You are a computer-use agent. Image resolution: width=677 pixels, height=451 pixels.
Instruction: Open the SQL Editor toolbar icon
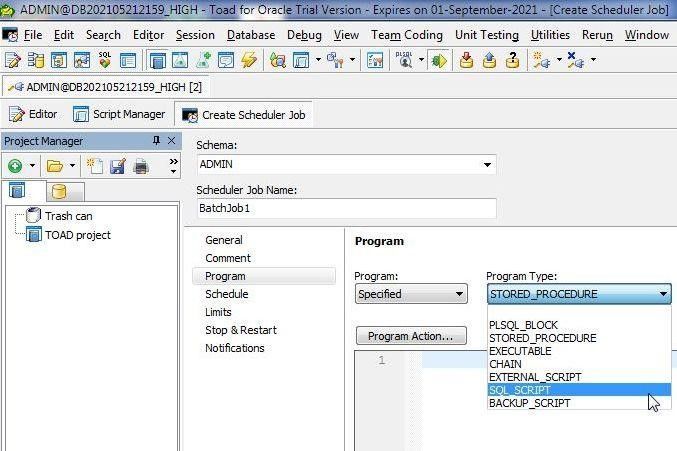(x=13, y=60)
